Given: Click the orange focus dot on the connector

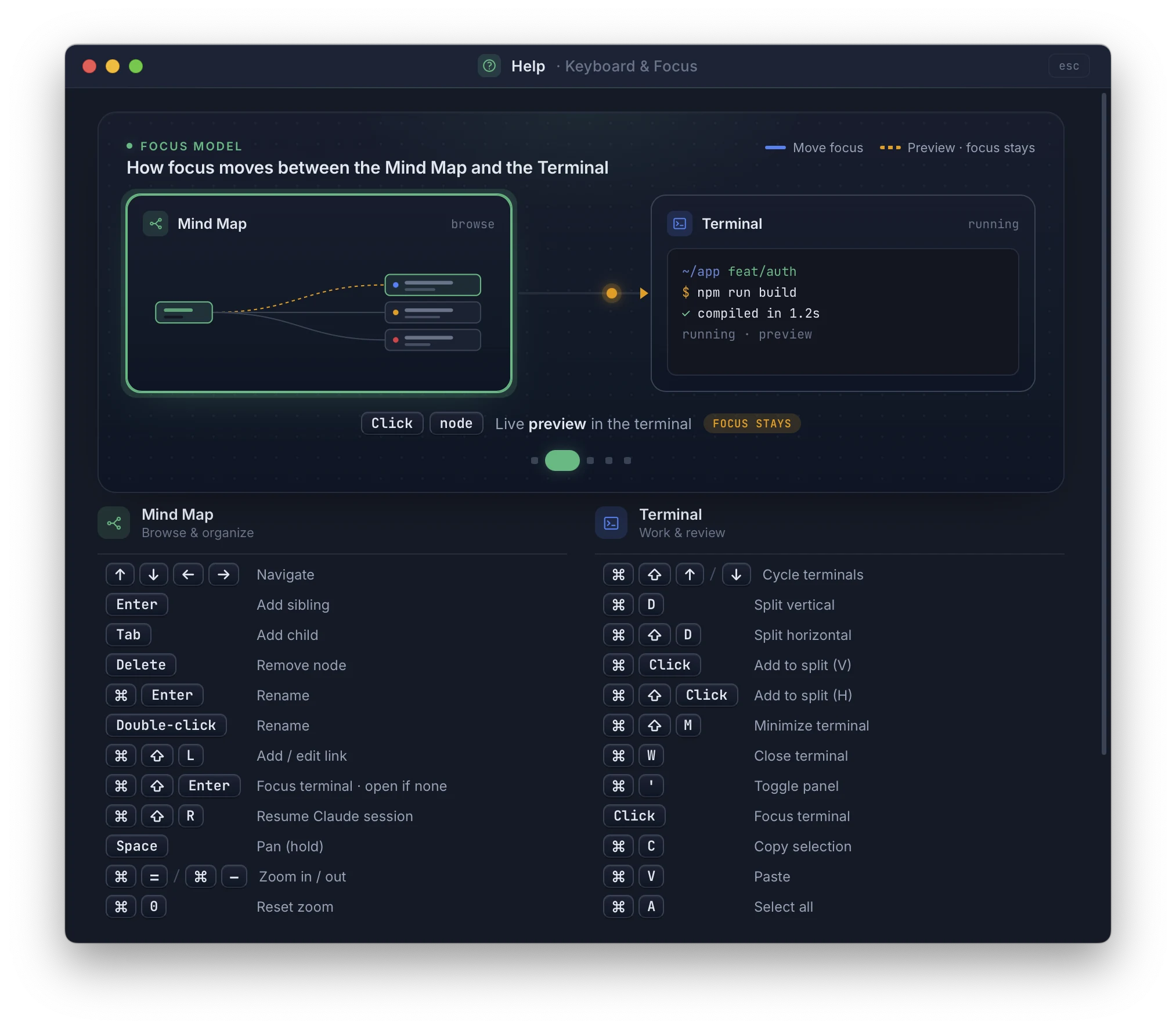Looking at the screenshot, I should [x=612, y=293].
